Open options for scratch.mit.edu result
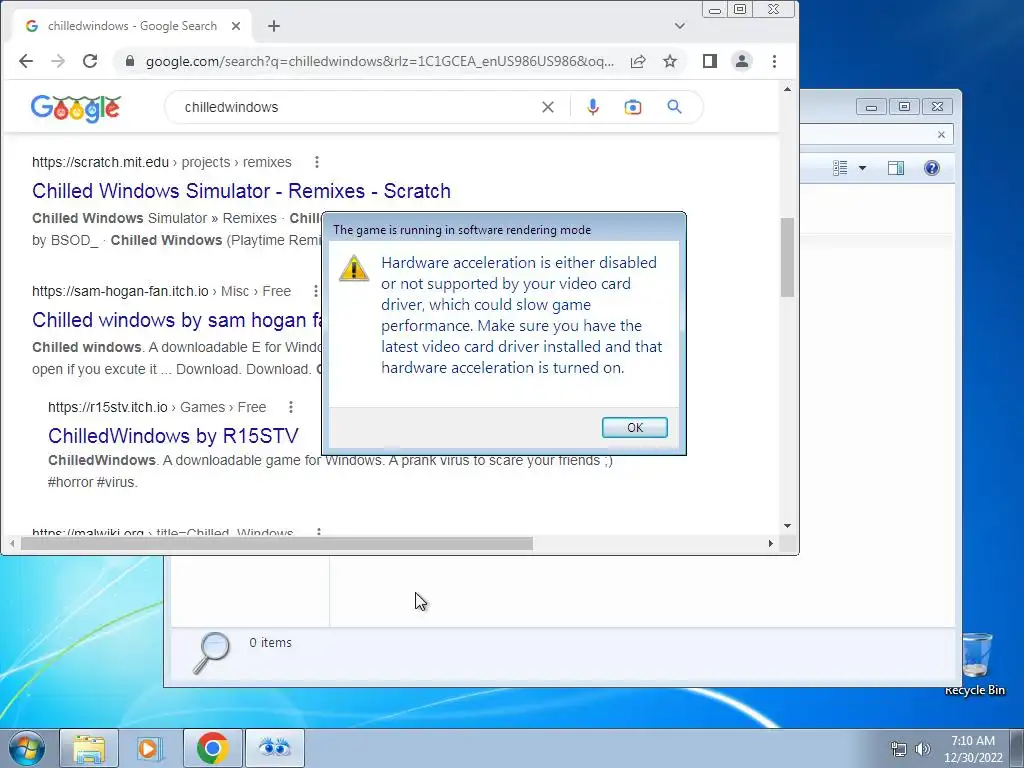 317,162
